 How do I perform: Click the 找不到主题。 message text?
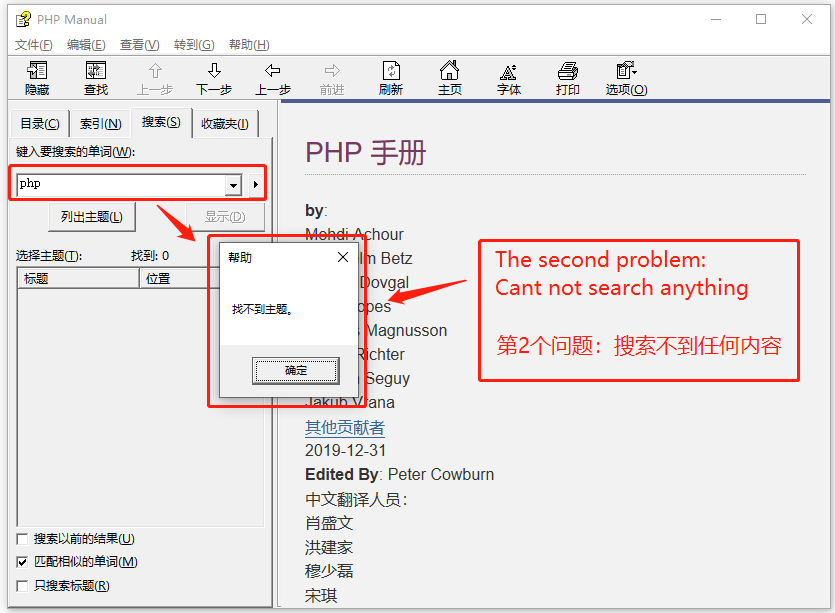[x=262, y=309]
